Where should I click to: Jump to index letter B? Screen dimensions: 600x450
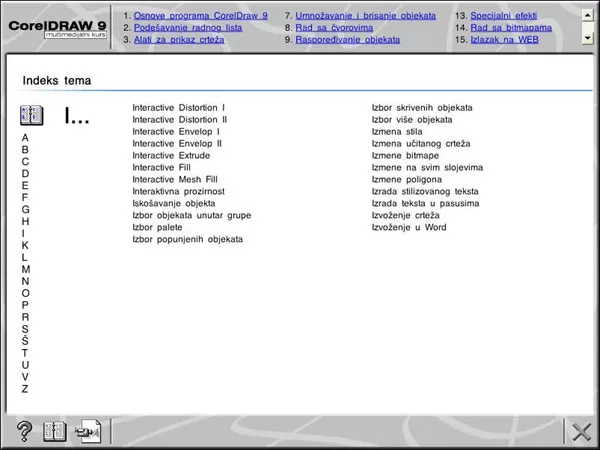[x=25, y=150]
